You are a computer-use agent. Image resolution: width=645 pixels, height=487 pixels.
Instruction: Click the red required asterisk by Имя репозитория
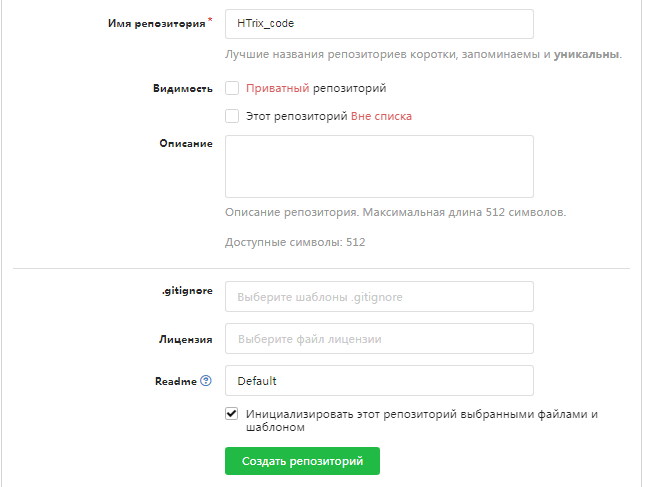210,20
